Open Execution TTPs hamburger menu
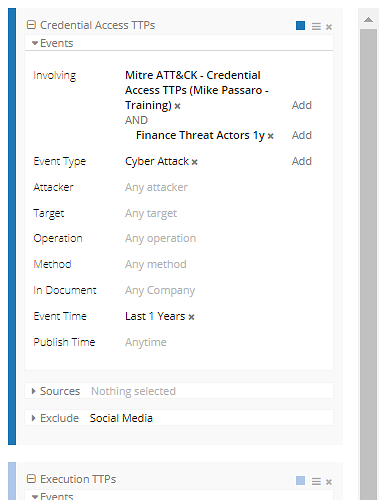The height and width of the screenshot is (500, 379). (316, 481)
